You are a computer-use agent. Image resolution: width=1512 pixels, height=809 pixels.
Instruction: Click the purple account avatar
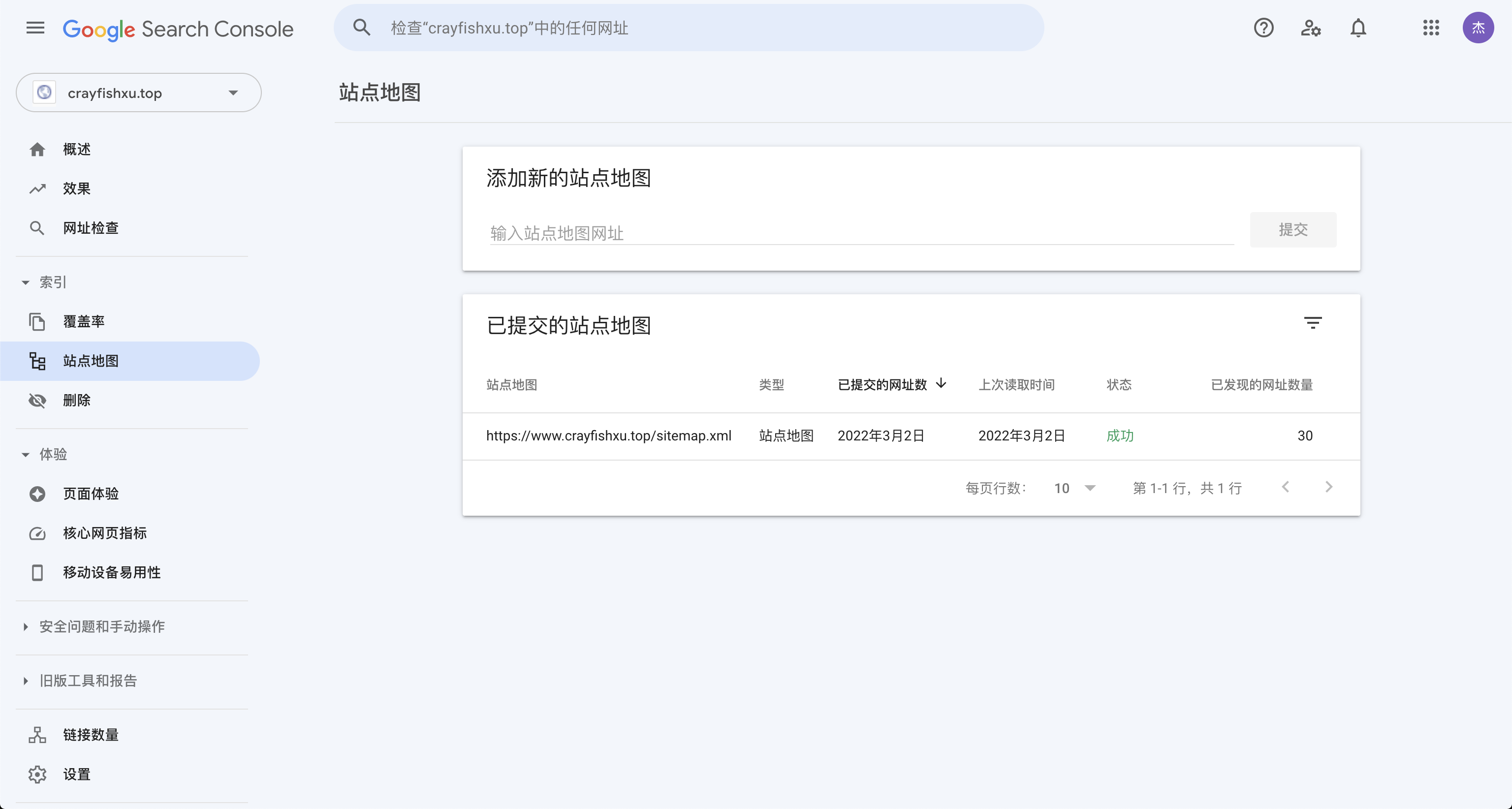[x=1478, y=28]
